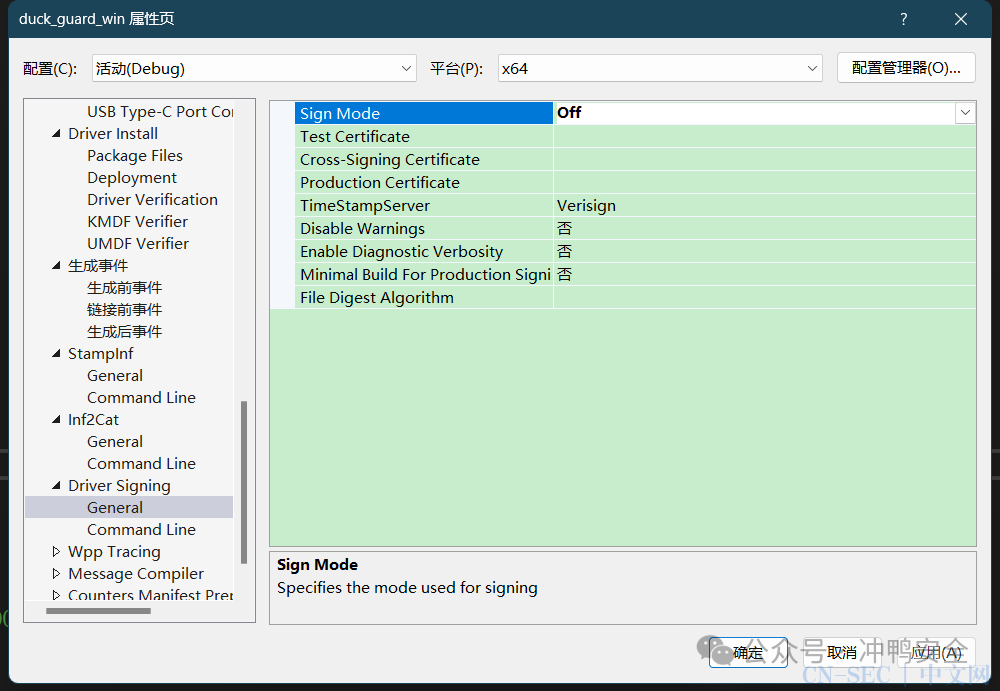This screenshot has width=1000, height=691.
Task: Click the Off value of Sign Mode
Action: pos(754,113)
